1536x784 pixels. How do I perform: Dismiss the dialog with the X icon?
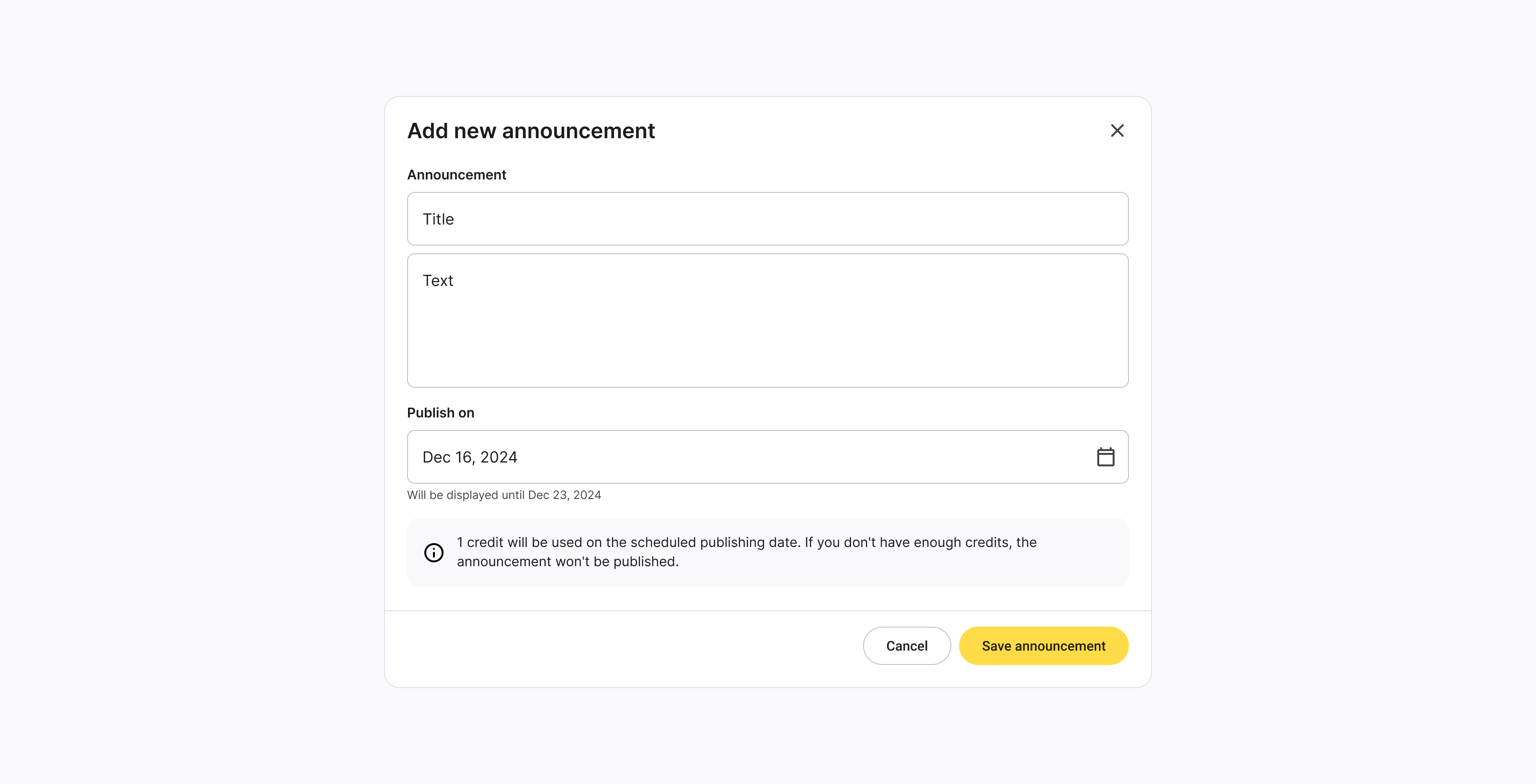click(x=1117, y=130)
